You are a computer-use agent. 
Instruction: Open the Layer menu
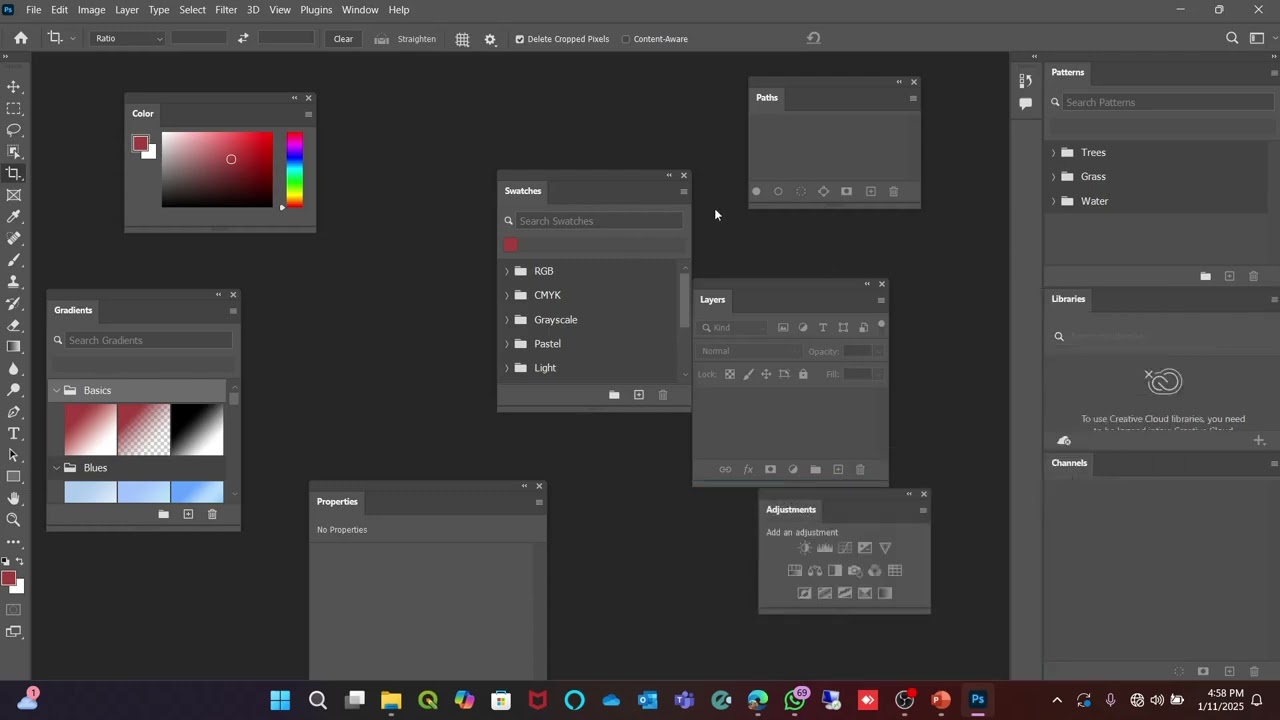(x=127, y=10)
